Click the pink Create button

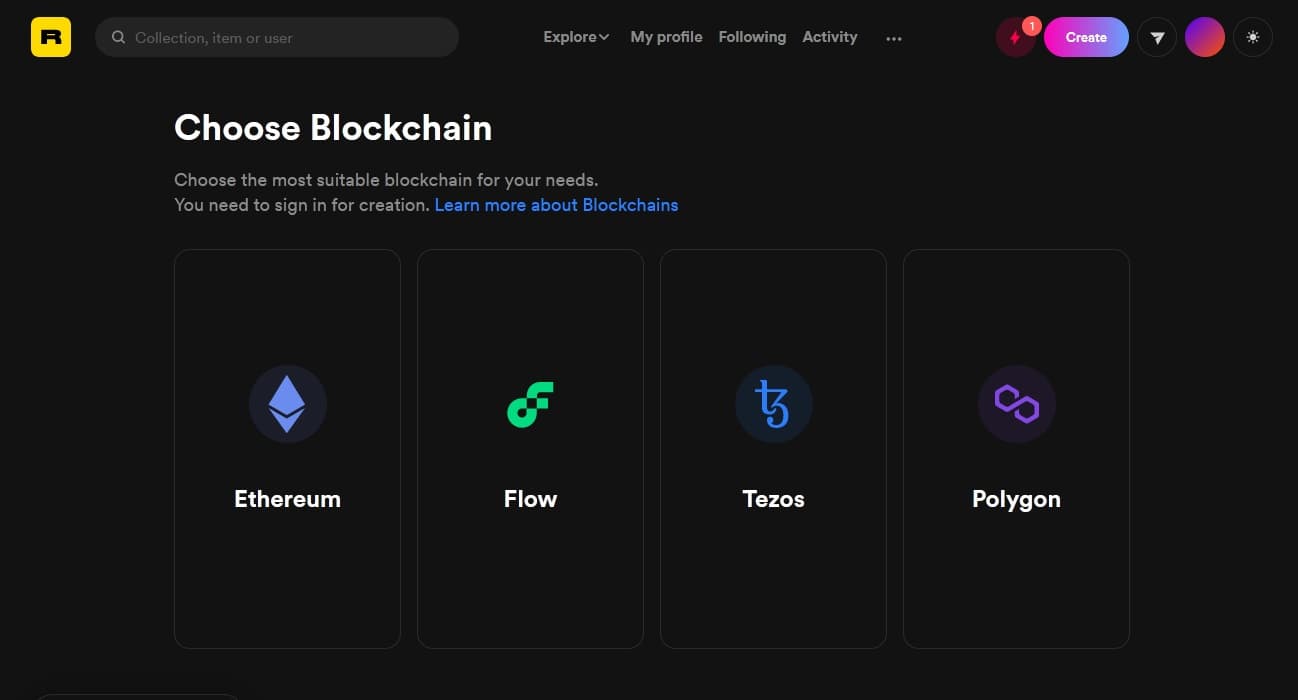pos(1086,37)
